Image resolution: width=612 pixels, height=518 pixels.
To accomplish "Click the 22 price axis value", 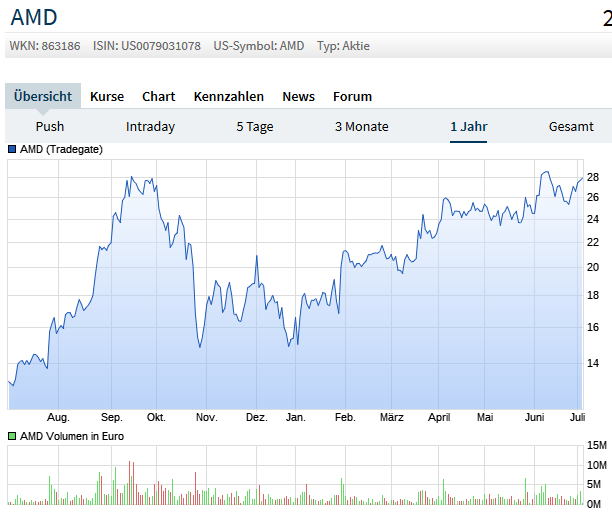I will [592, 242].
